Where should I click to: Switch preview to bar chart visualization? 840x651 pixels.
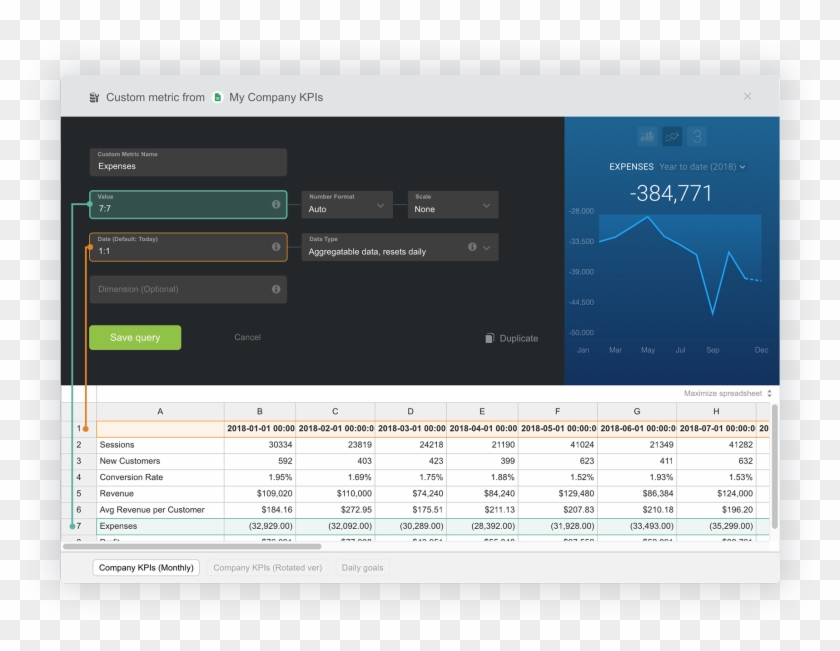tap(647, 136)
